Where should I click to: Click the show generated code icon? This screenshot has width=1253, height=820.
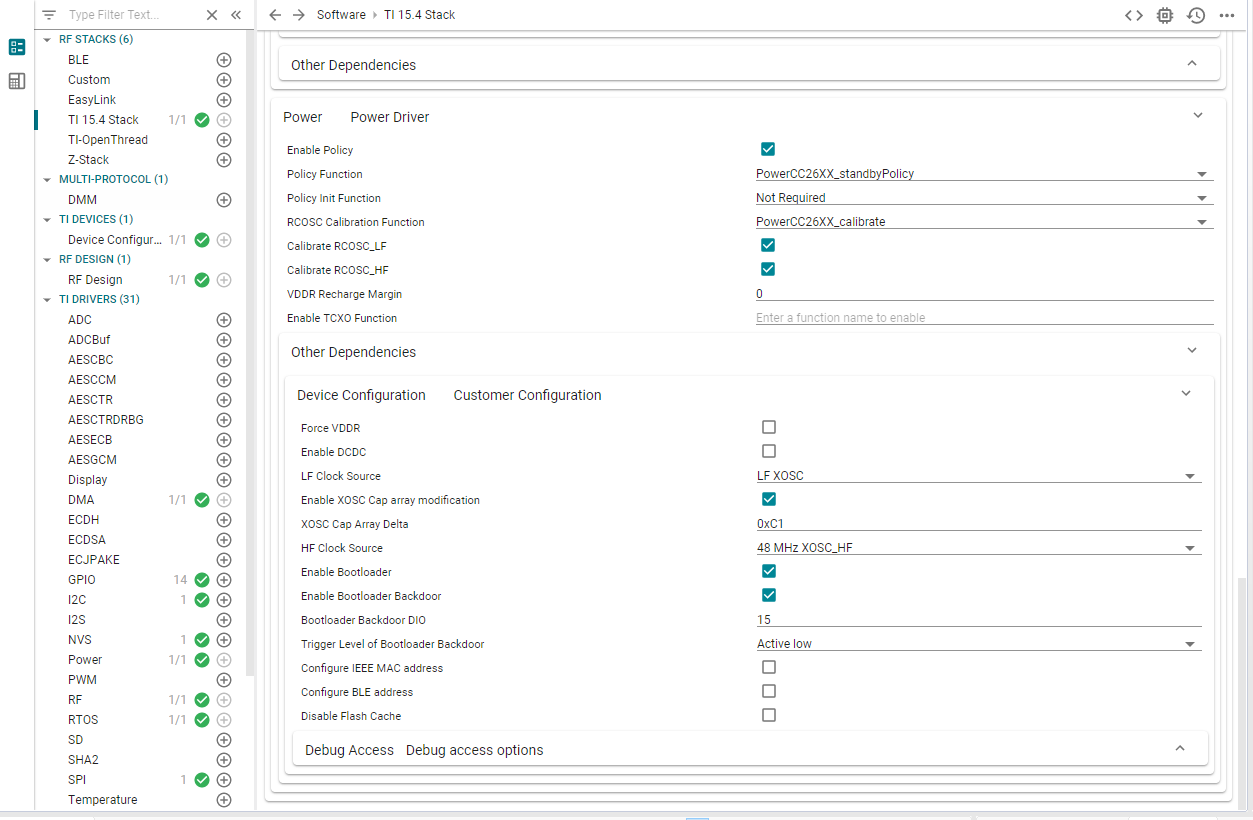click(1133, 15)
